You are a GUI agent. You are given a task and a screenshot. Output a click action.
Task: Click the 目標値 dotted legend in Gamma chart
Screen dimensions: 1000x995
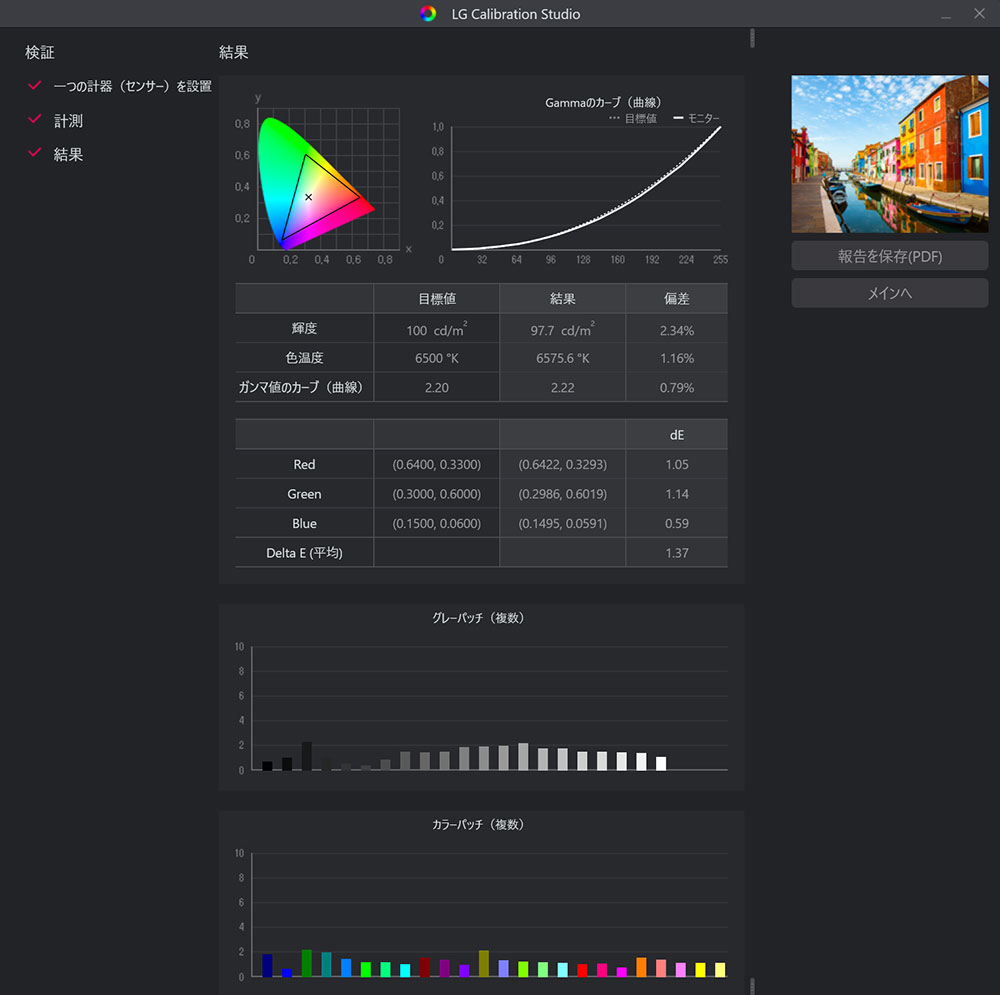615,119
